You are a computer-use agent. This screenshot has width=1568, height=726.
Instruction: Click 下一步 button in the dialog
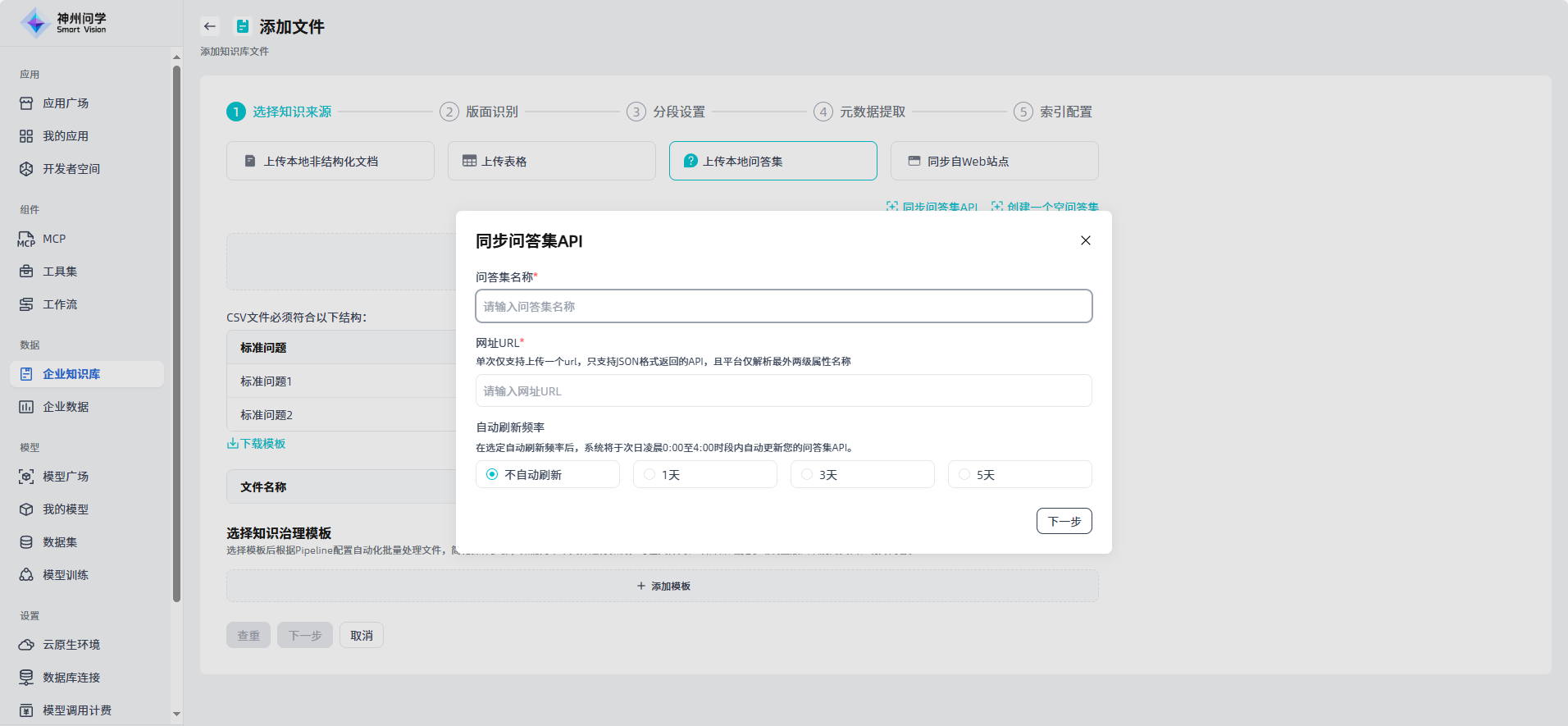[x=1064, y=521]
